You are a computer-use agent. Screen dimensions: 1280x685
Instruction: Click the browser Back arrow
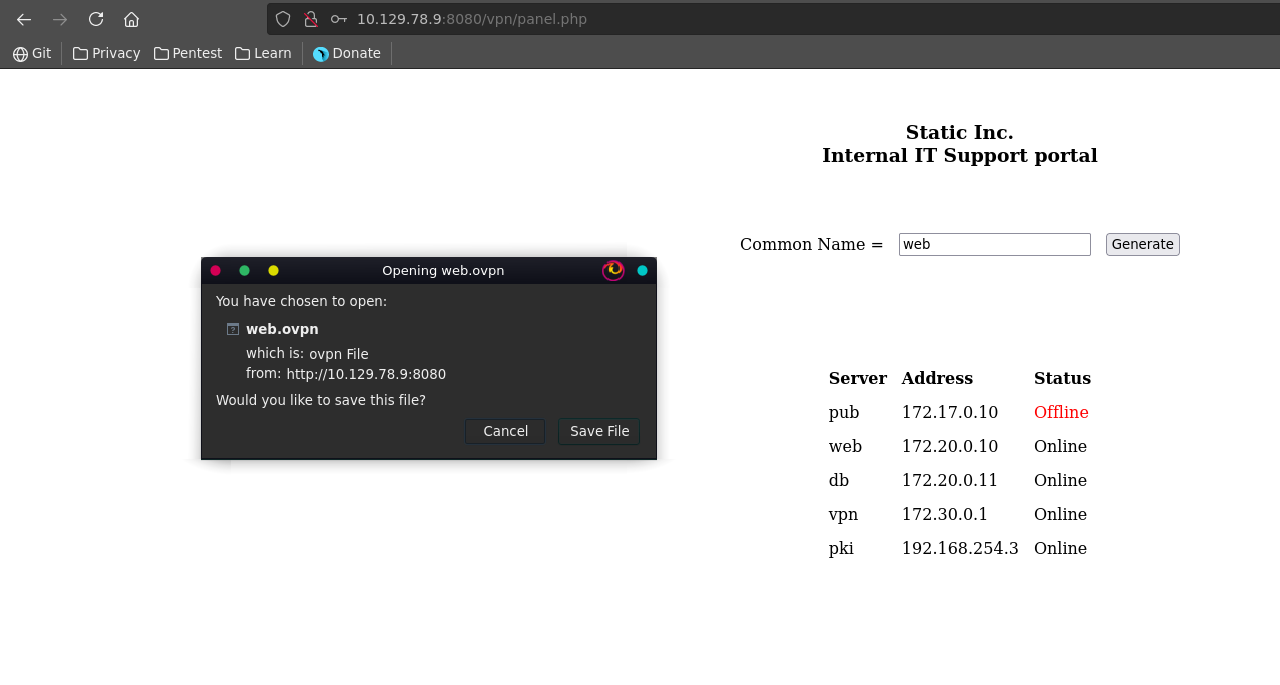click(24, 19)
